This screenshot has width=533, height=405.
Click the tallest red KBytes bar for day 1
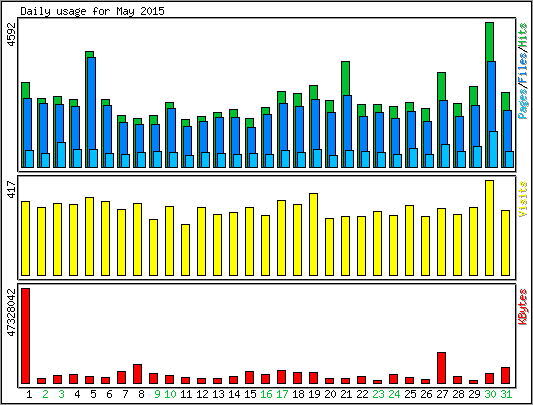coord(25,336)
